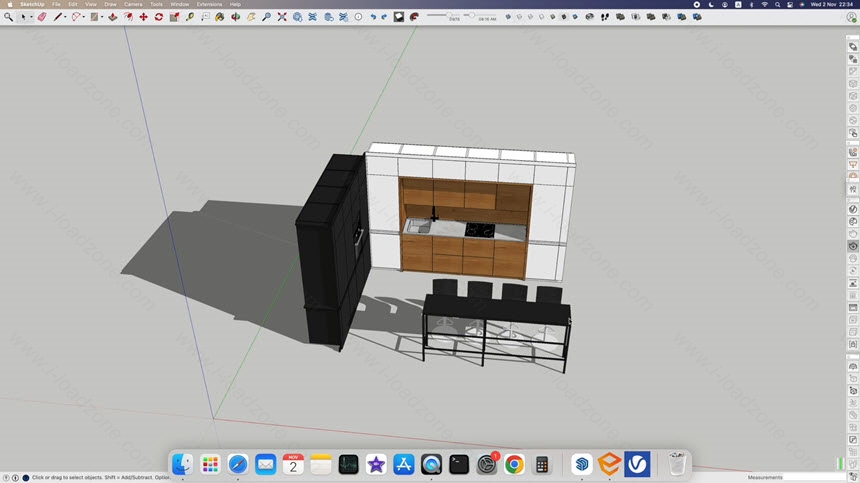Open the Extensions menu
The width and height of the screenshot is (860, 483).
pos(210,4)
